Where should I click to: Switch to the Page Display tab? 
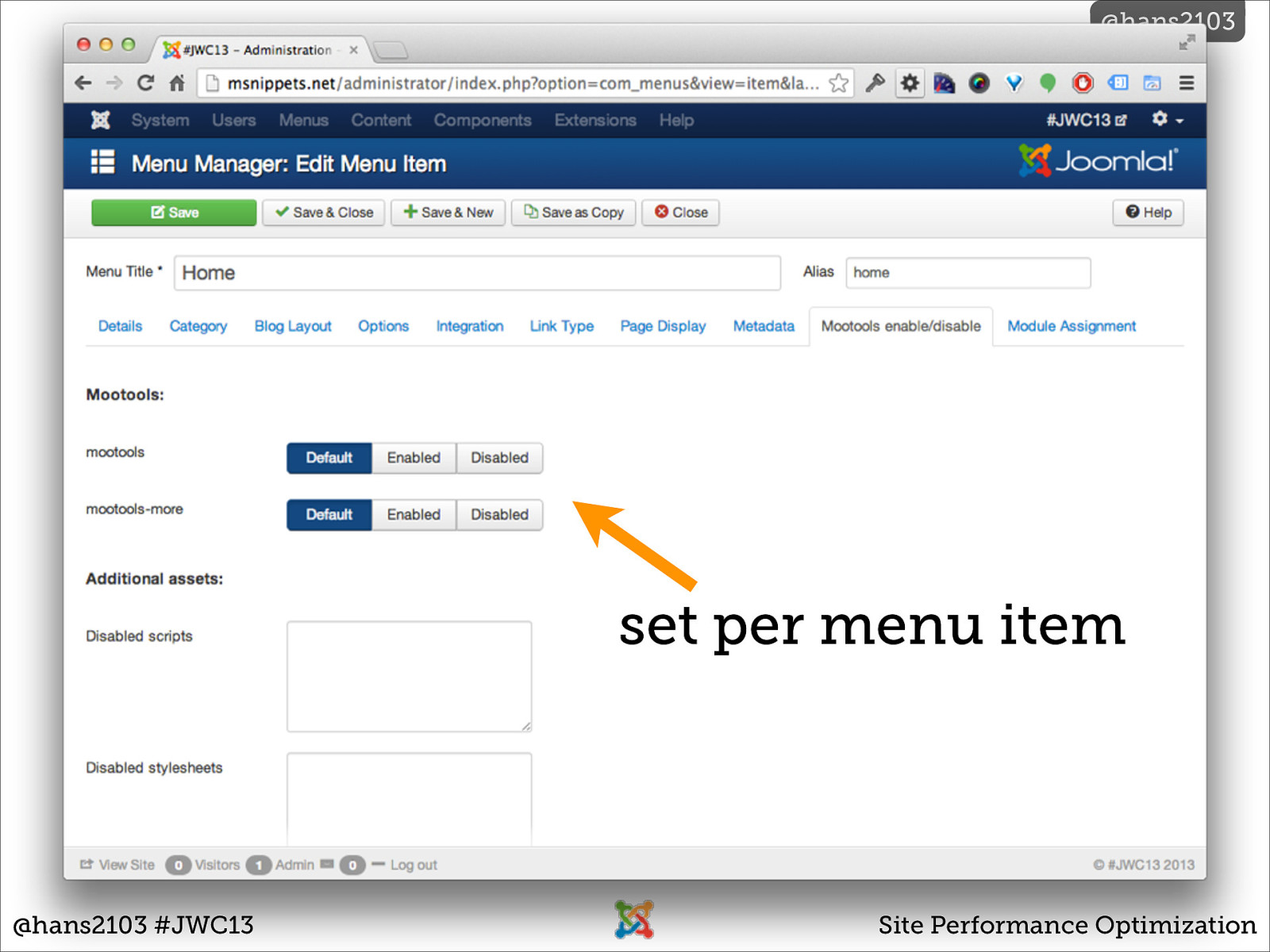(x=663, y=326)
